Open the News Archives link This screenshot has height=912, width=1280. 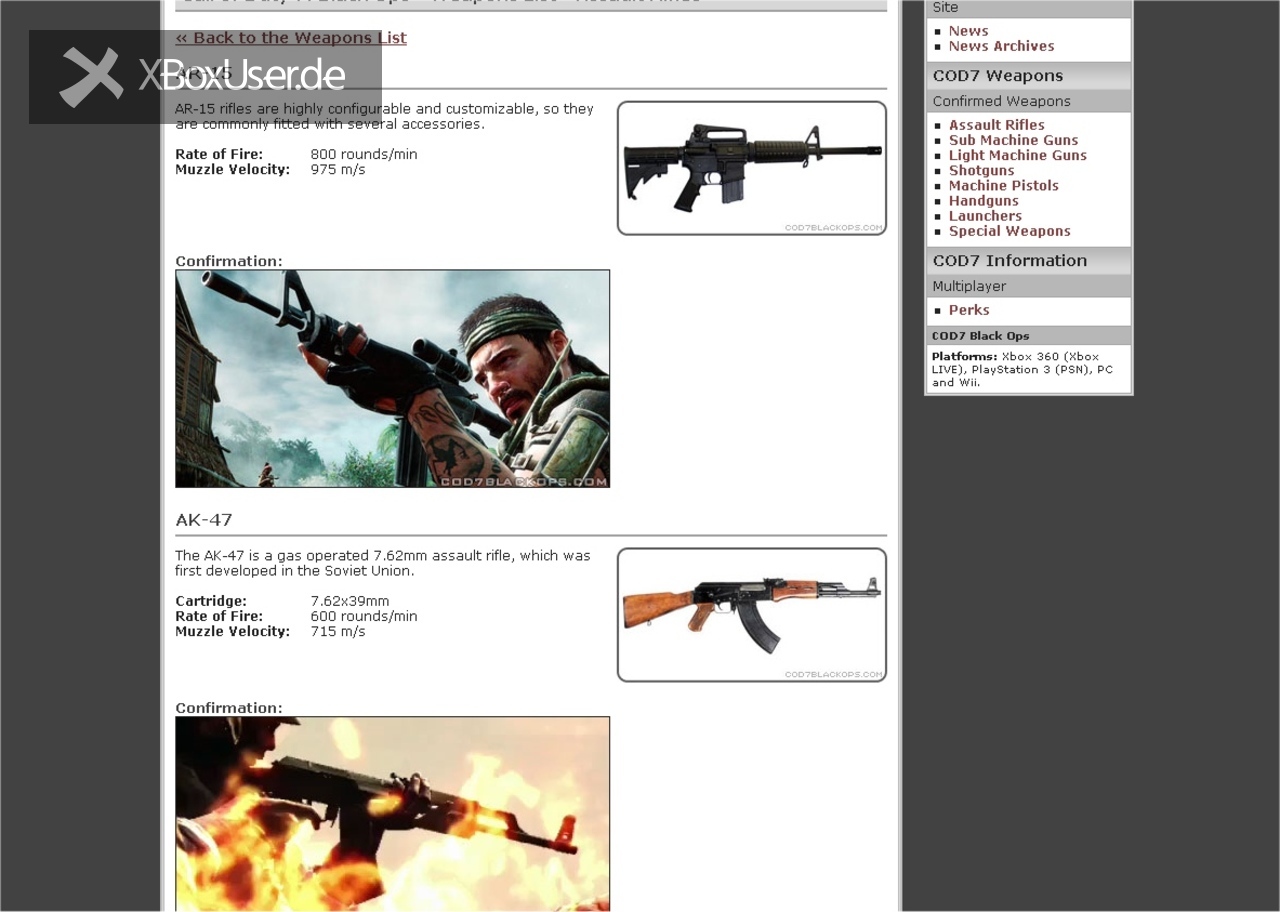click(x=1001, y=46)
